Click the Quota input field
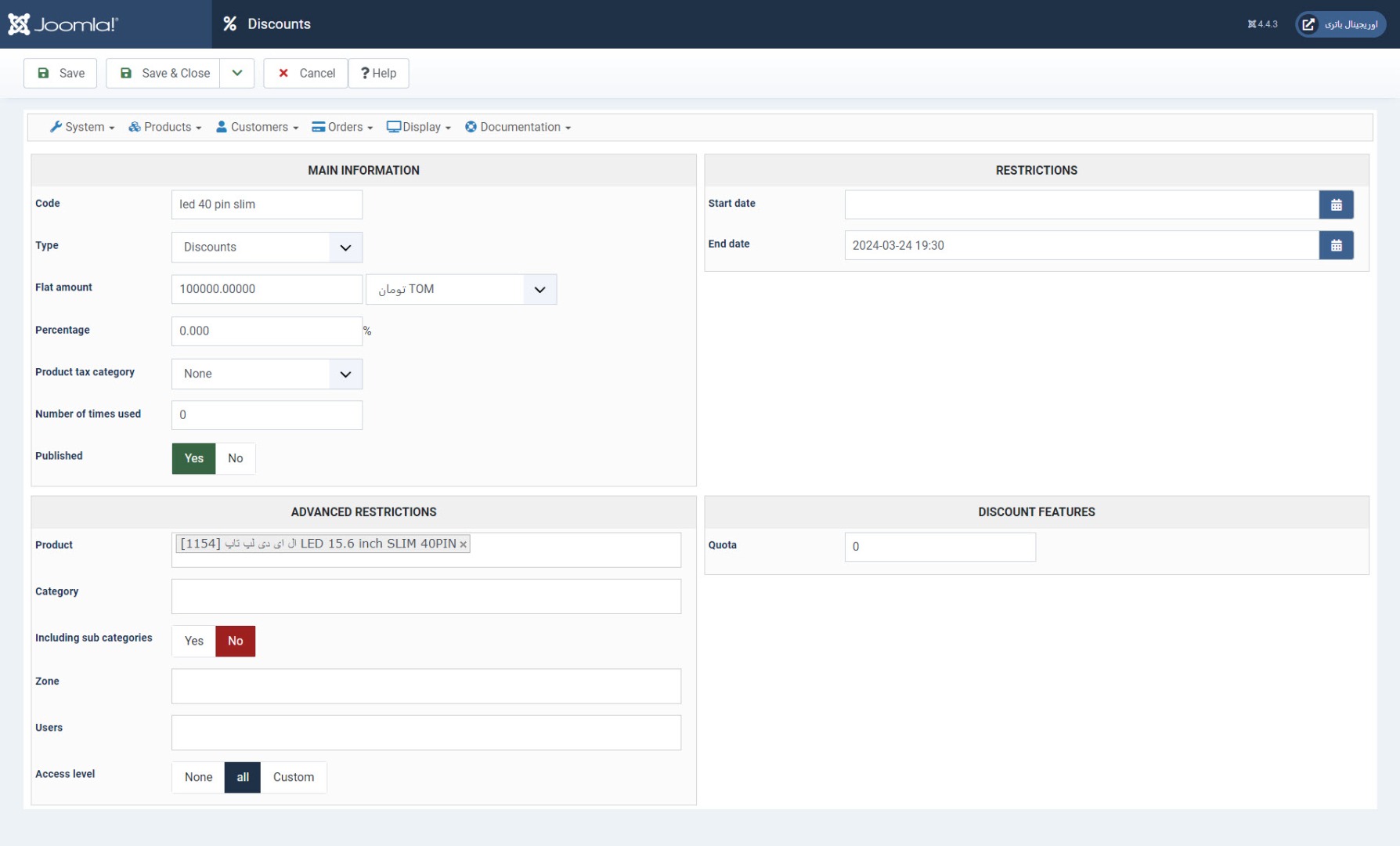 click(x=940, y=548)
